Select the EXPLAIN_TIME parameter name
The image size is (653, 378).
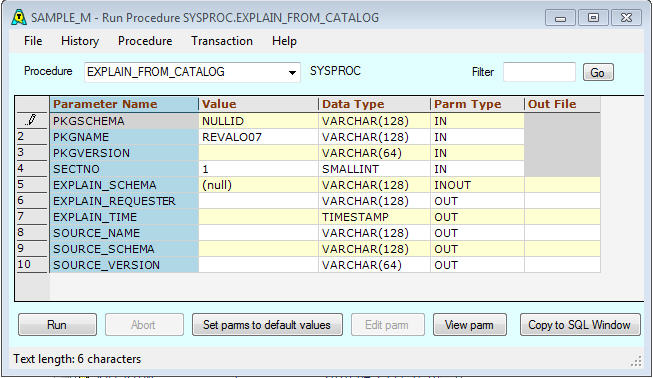pyautogui.click(x=124, y=217)
